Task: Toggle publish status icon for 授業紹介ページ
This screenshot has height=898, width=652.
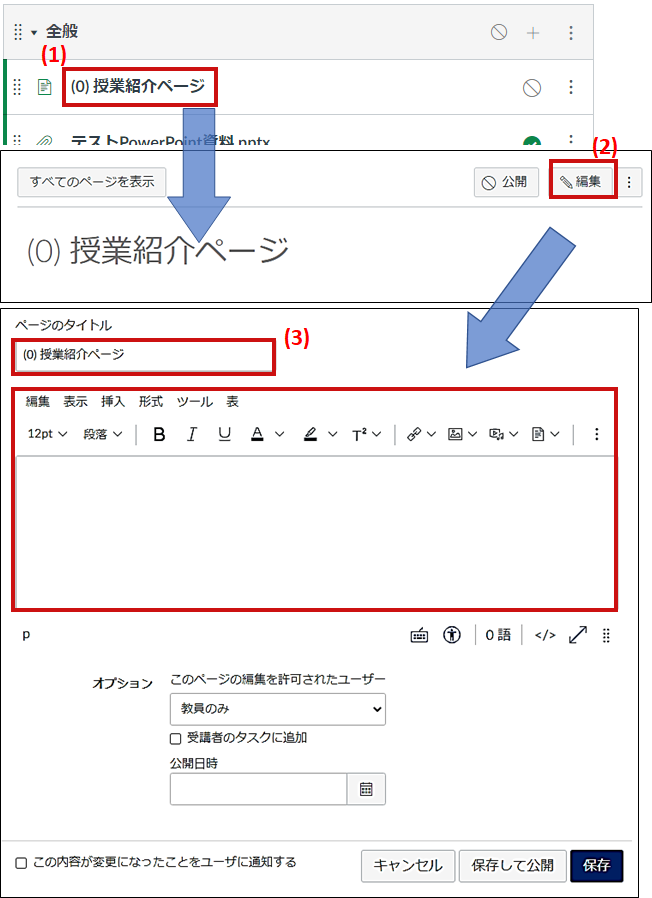Action: coord(532,88)
